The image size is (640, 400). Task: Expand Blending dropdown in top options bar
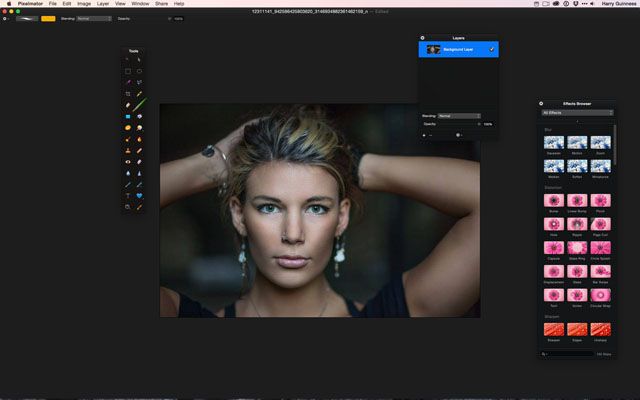tap(95, 18)
